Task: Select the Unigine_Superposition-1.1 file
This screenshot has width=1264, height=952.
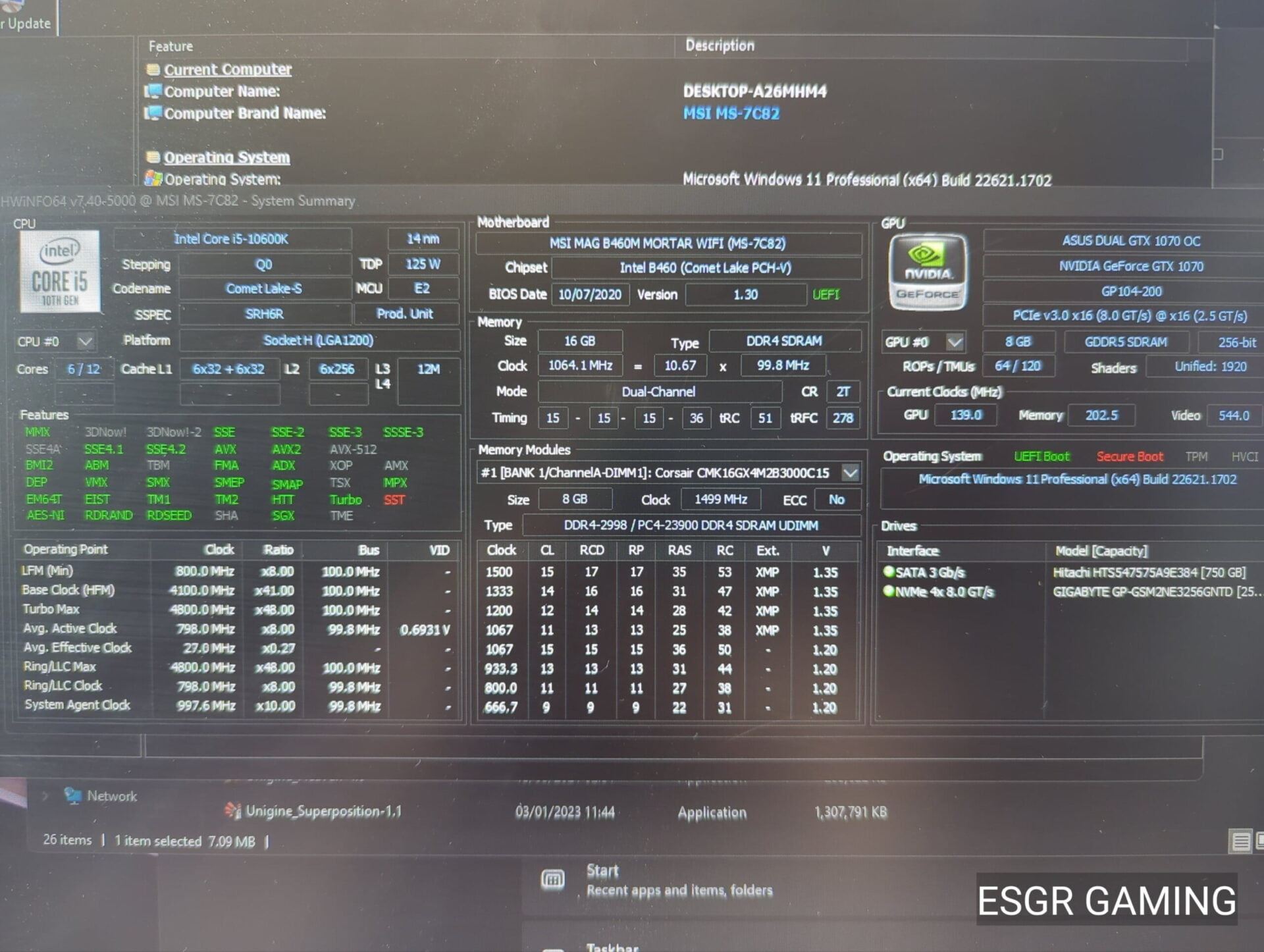Action: pyautogui.click(x=323, y=811)
